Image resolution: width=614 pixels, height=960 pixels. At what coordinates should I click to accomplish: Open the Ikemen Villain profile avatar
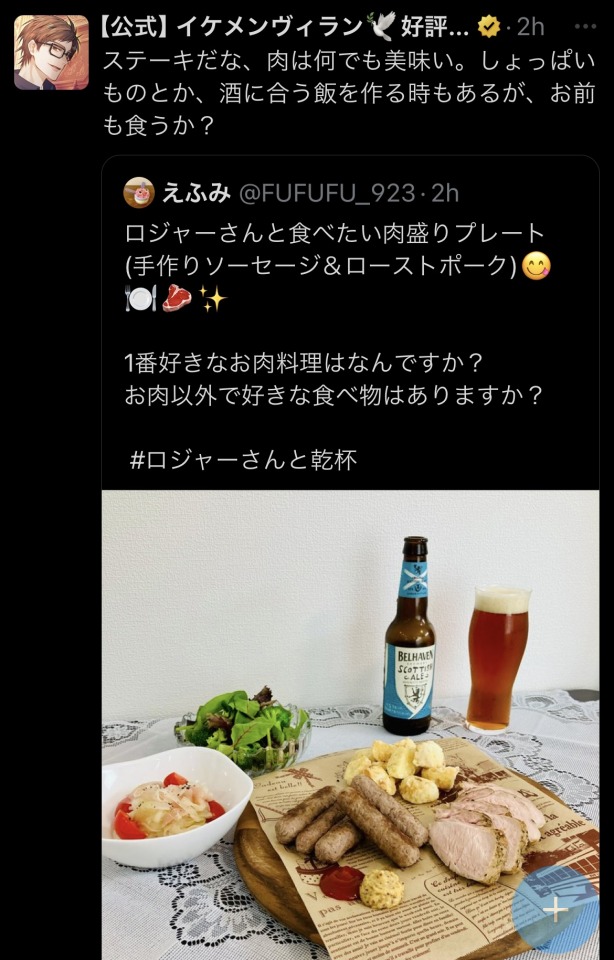[51, 52]
